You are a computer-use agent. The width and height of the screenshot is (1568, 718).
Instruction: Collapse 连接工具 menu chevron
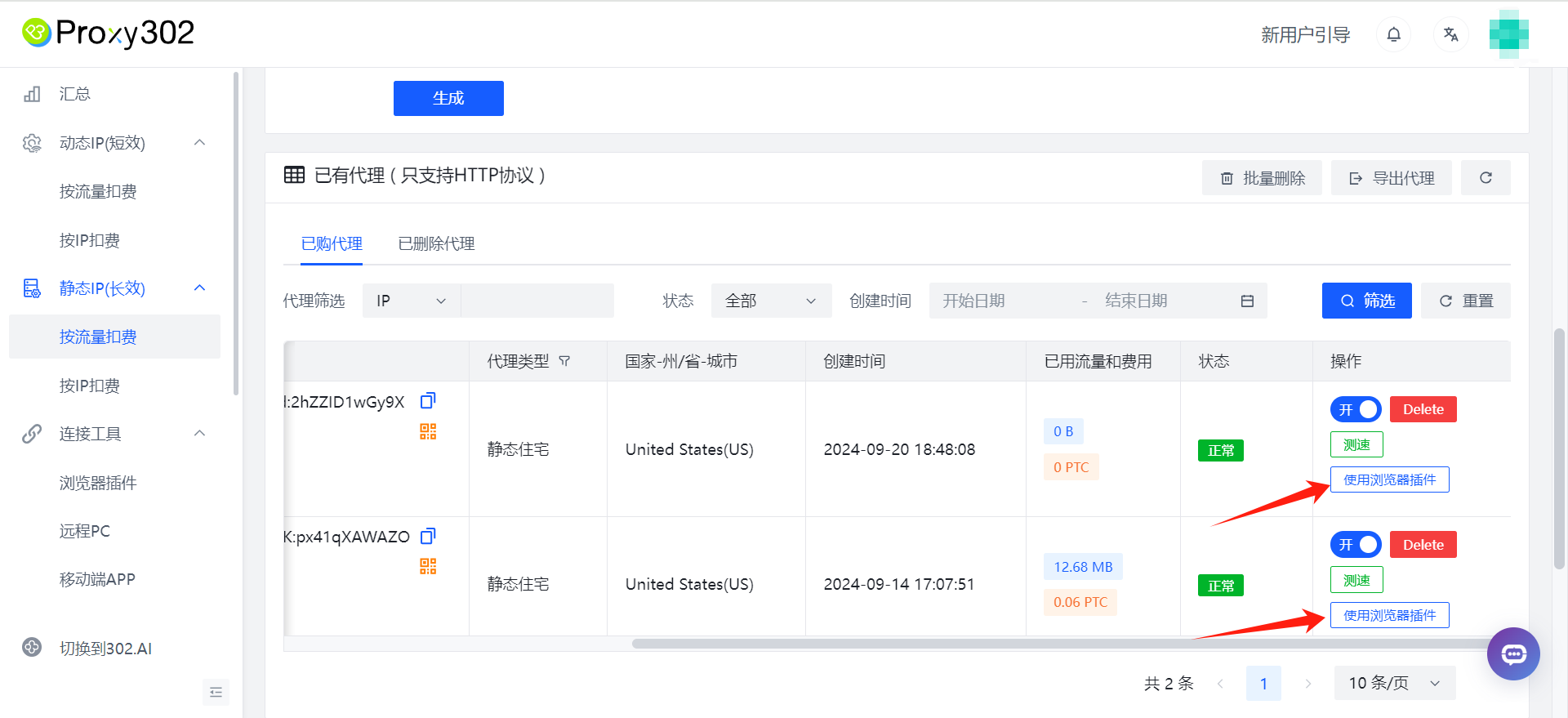point(199,434)
